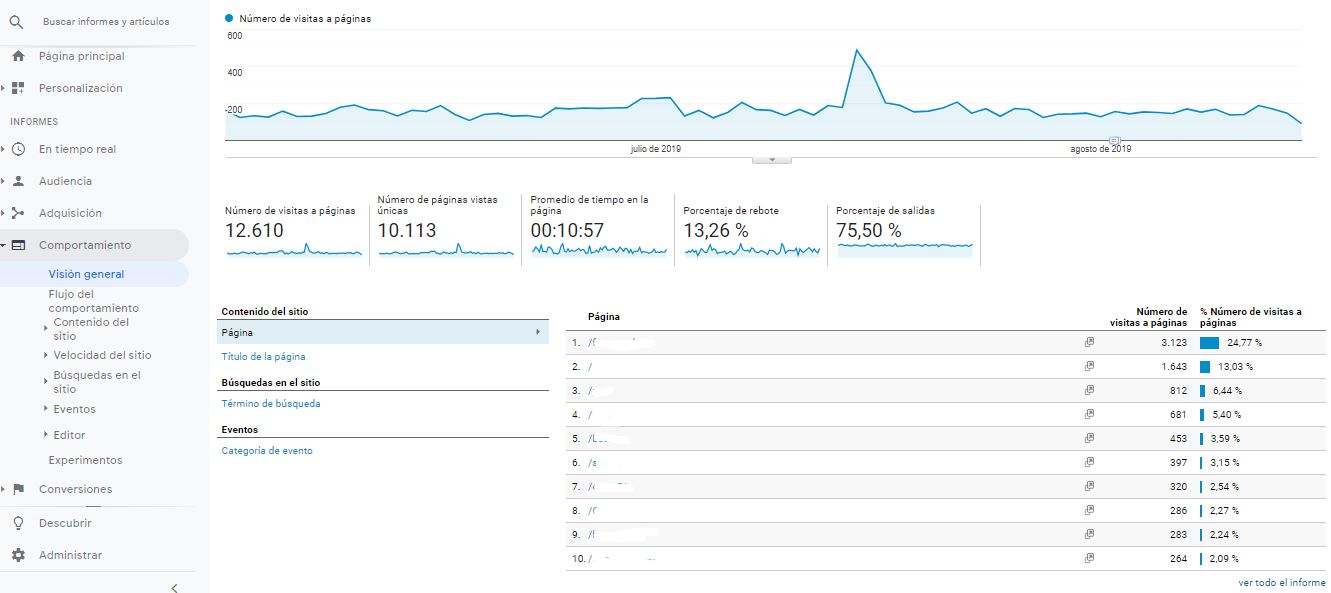Click the Número de visitas a páginas column header
This screenshot has height=593, width=1331.
click(x=1149, y=317)
